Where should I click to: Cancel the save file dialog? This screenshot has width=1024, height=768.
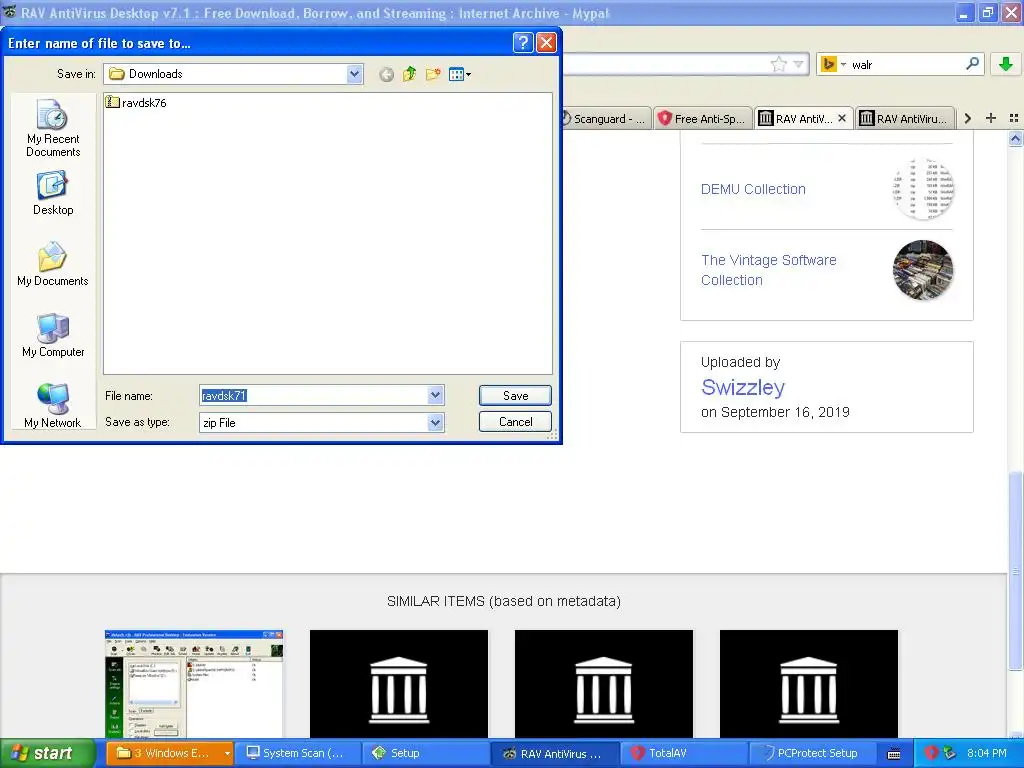(x=515, y=422)
